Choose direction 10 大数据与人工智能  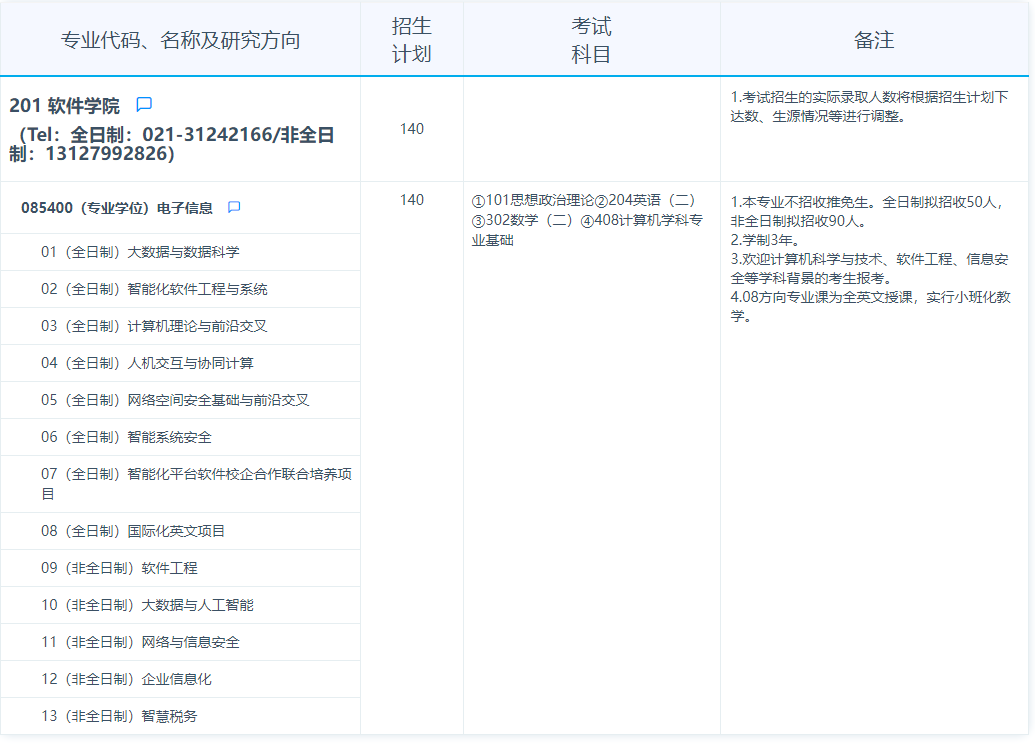(147, 605)
